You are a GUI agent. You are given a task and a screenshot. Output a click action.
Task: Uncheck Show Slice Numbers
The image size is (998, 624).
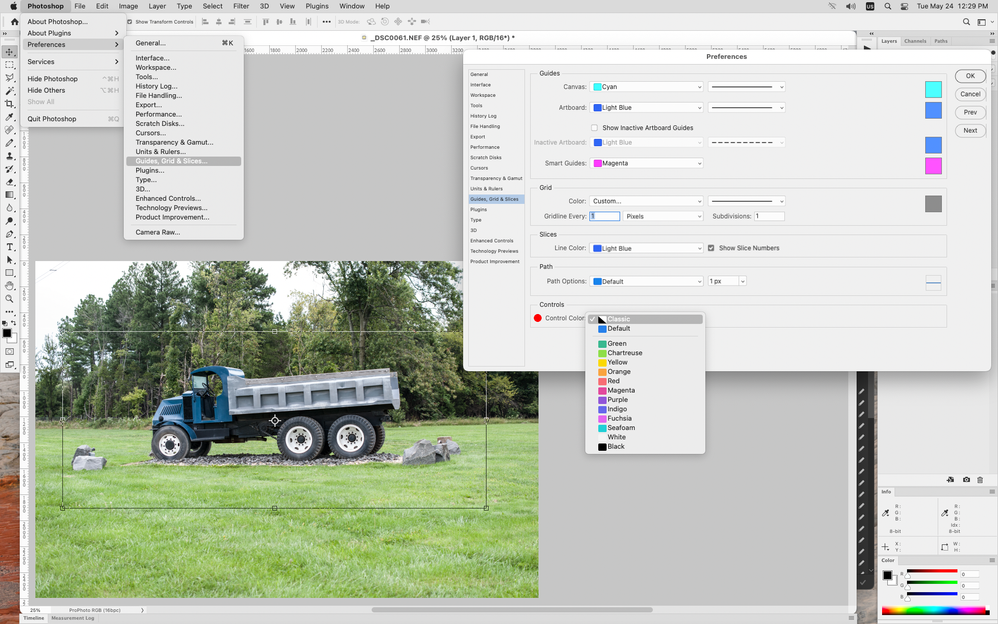coord(711,248)
